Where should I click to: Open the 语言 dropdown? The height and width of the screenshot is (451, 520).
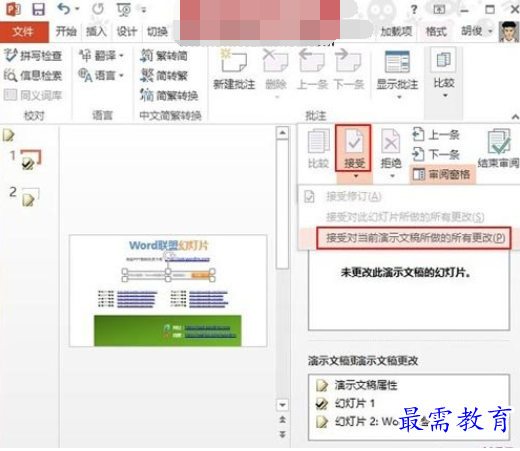coord(101,76)
